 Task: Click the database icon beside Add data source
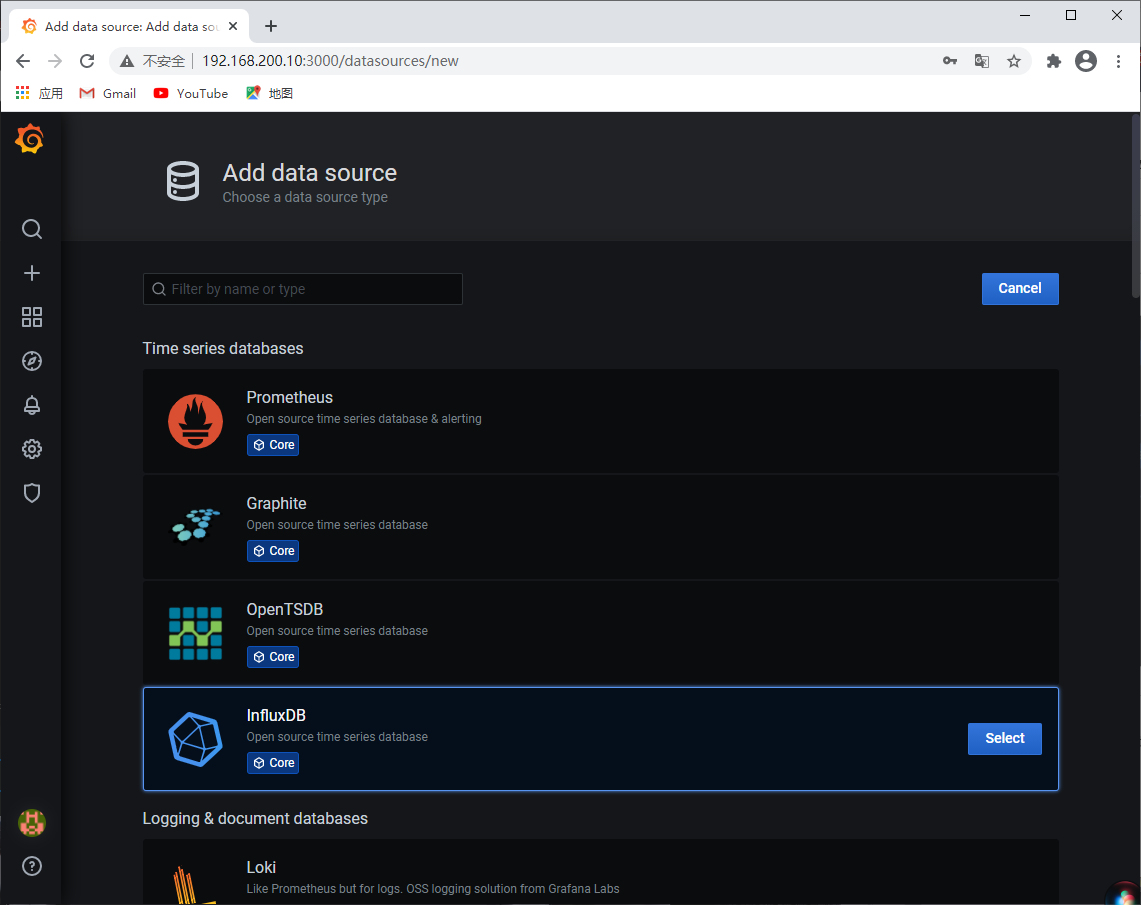pyautogui.click(x=183, y=181)
